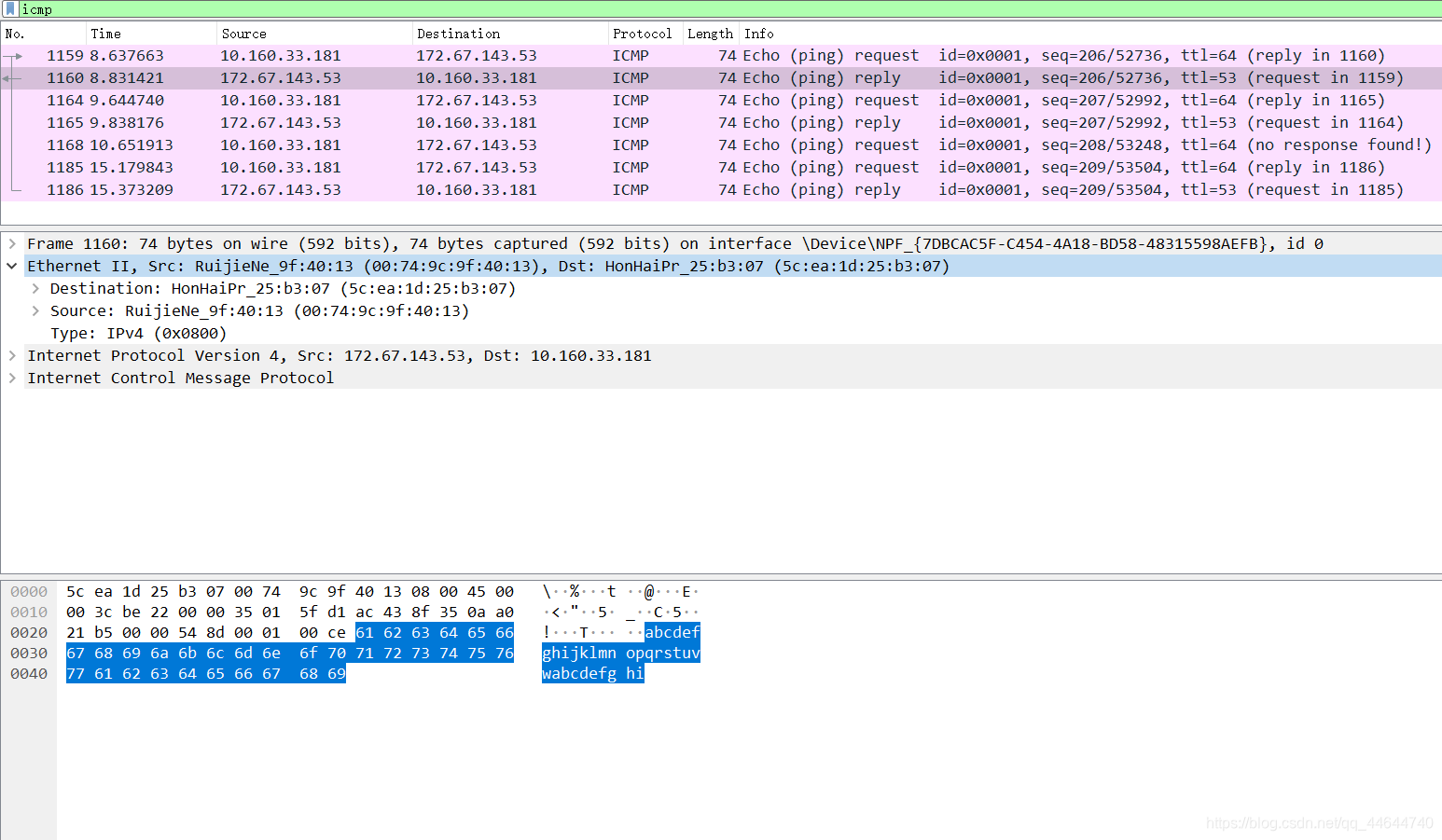Select packet number 1160 row
The width and height of the screenshot is (1442, 840).
point(721,78)
